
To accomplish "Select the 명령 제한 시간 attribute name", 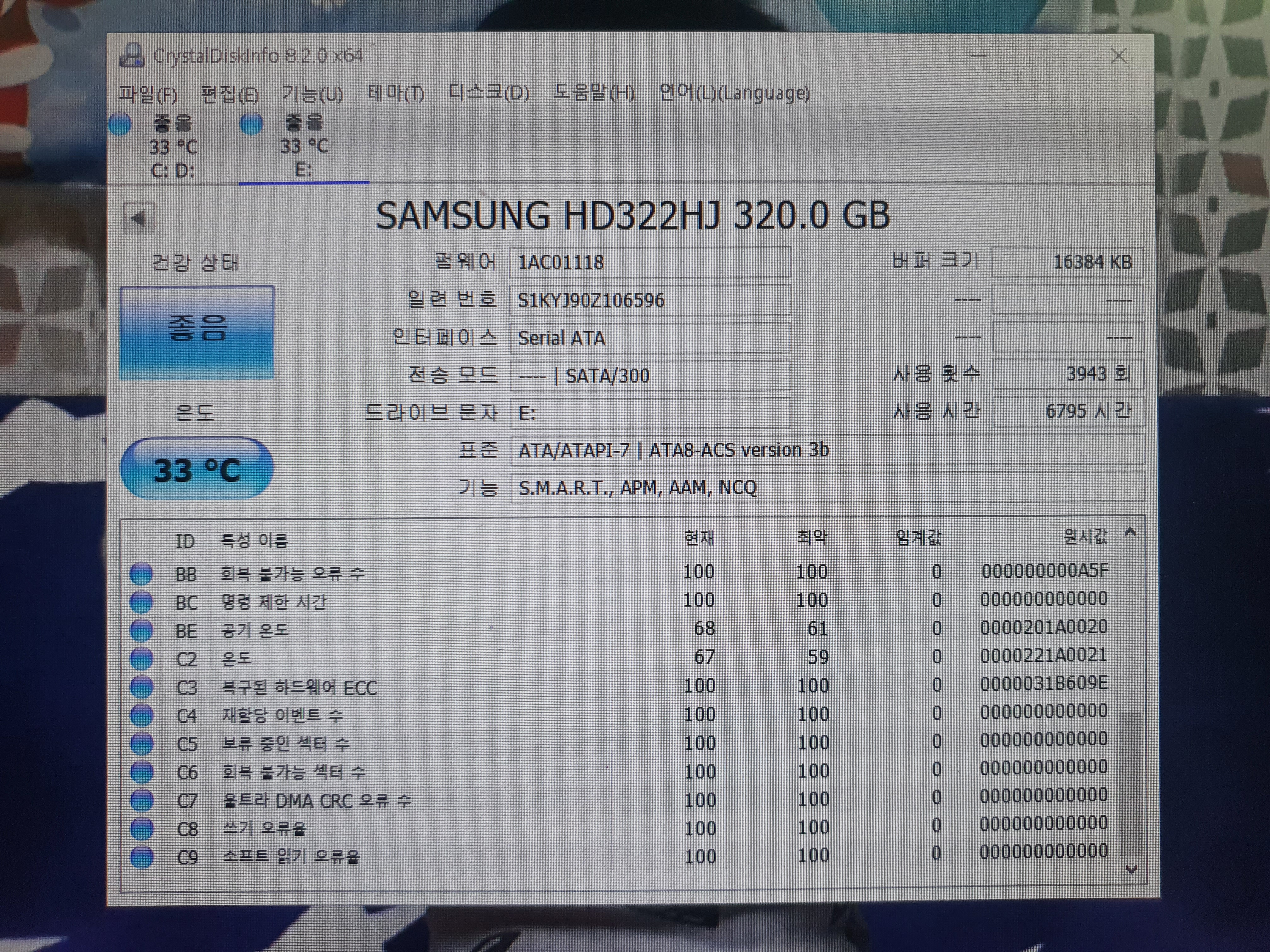I will coord(274,602).
